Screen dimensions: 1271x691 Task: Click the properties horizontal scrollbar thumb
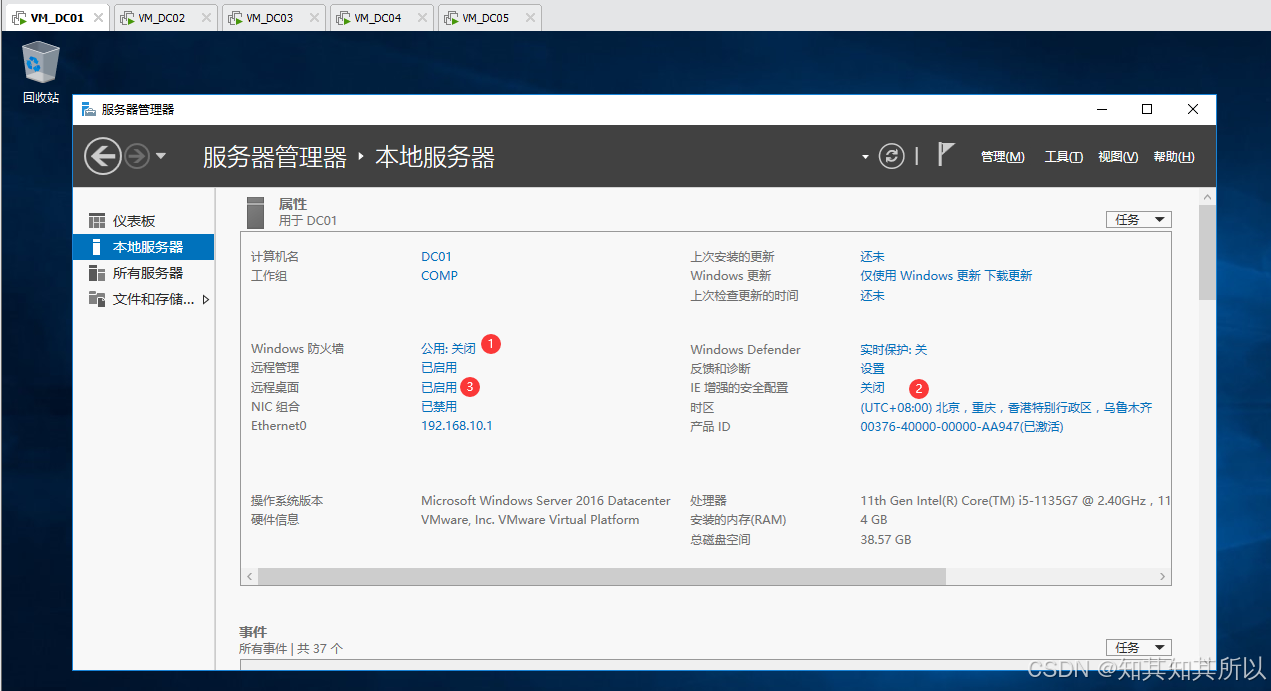(x=602, y=577)
